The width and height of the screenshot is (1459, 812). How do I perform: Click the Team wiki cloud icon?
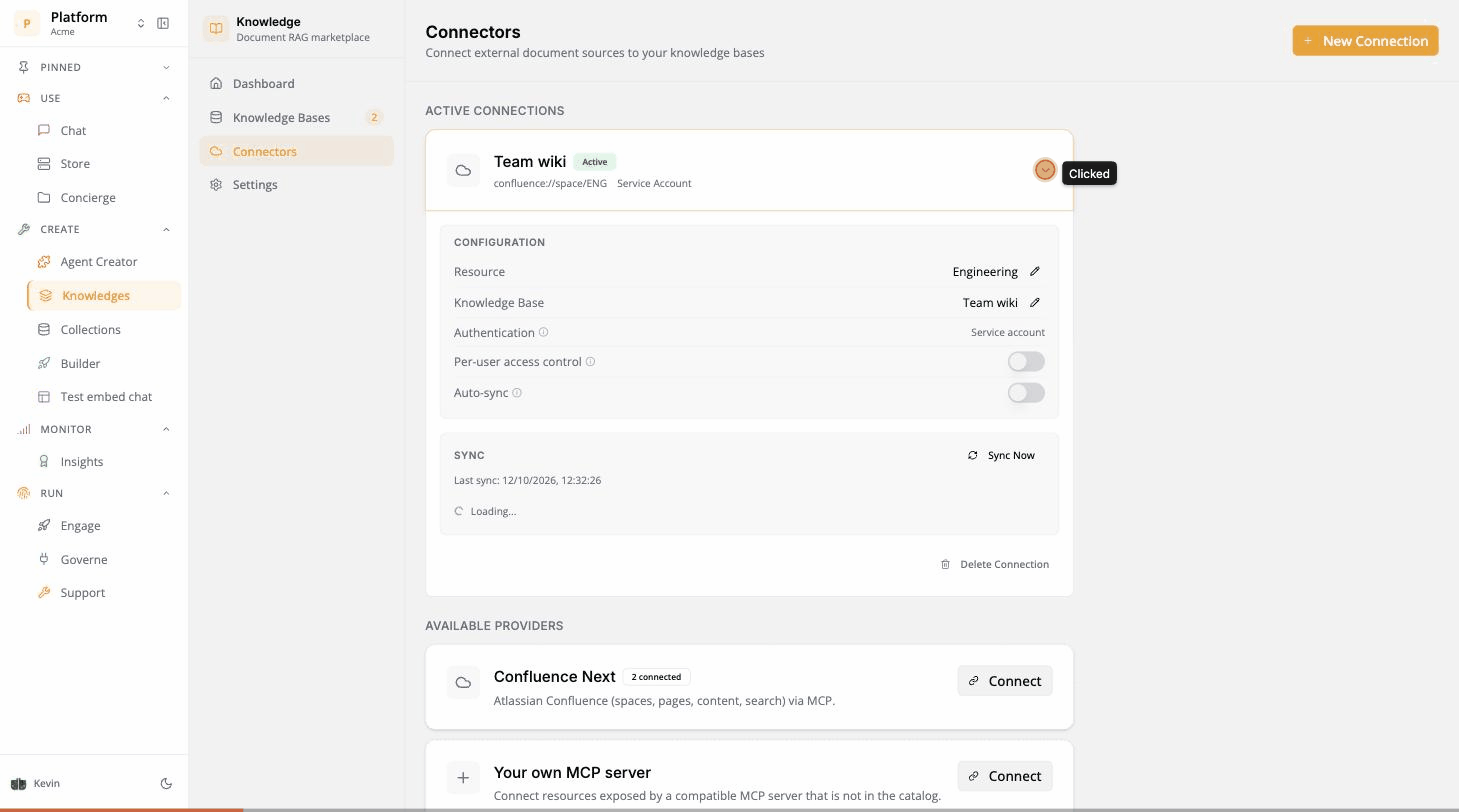[x=463, y=171]
